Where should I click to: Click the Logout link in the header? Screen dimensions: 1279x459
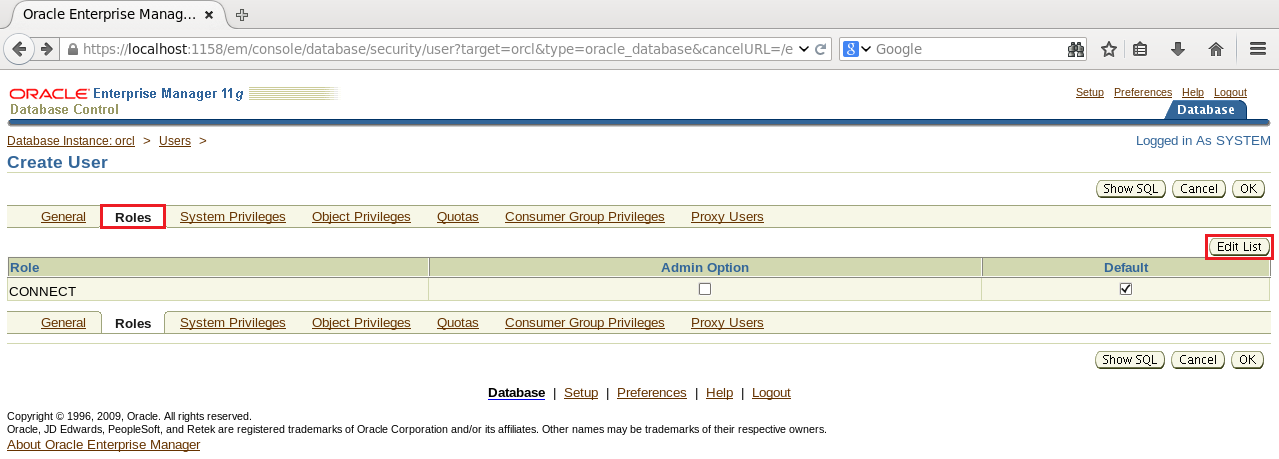tap(1230, 92)
